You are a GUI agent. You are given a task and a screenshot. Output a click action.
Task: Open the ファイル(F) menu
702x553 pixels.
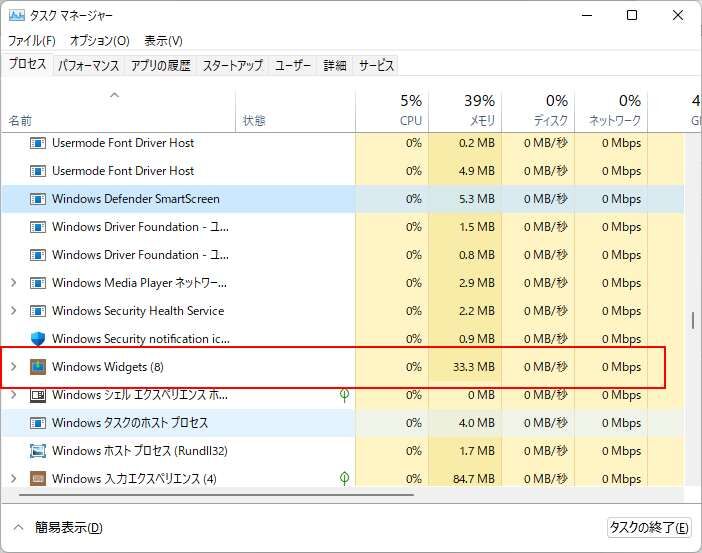click(x=32, y=41)
